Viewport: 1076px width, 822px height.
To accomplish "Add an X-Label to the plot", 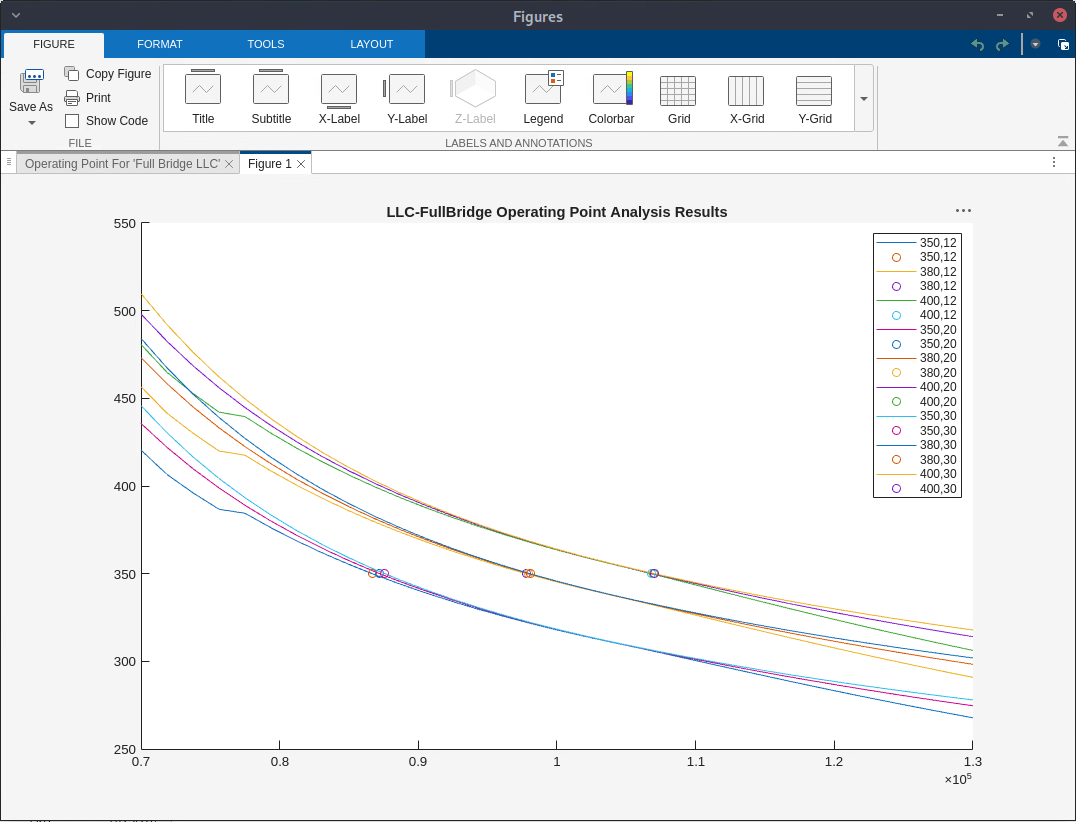I will (339, 97).
